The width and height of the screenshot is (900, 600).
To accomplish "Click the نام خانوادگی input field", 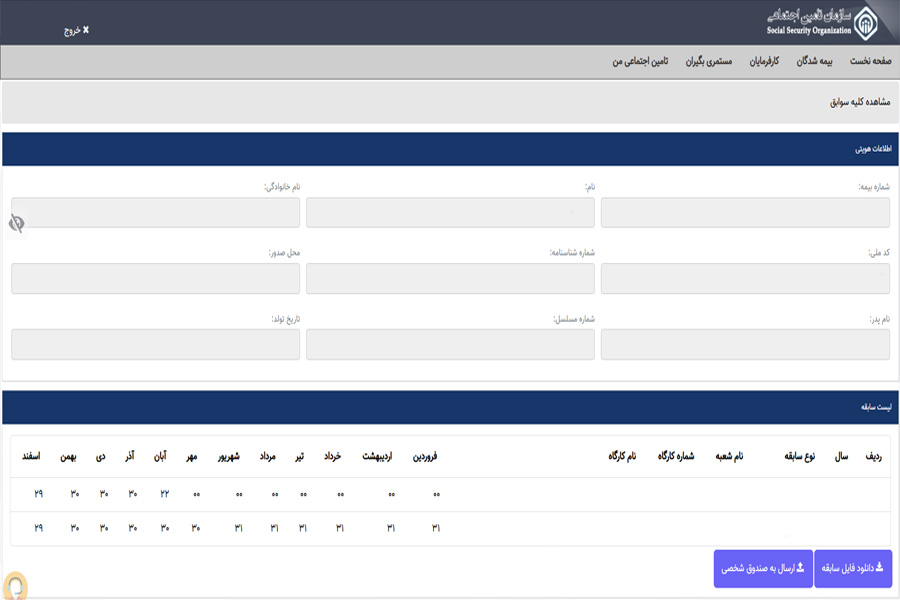I will click(x=155, y=212).
